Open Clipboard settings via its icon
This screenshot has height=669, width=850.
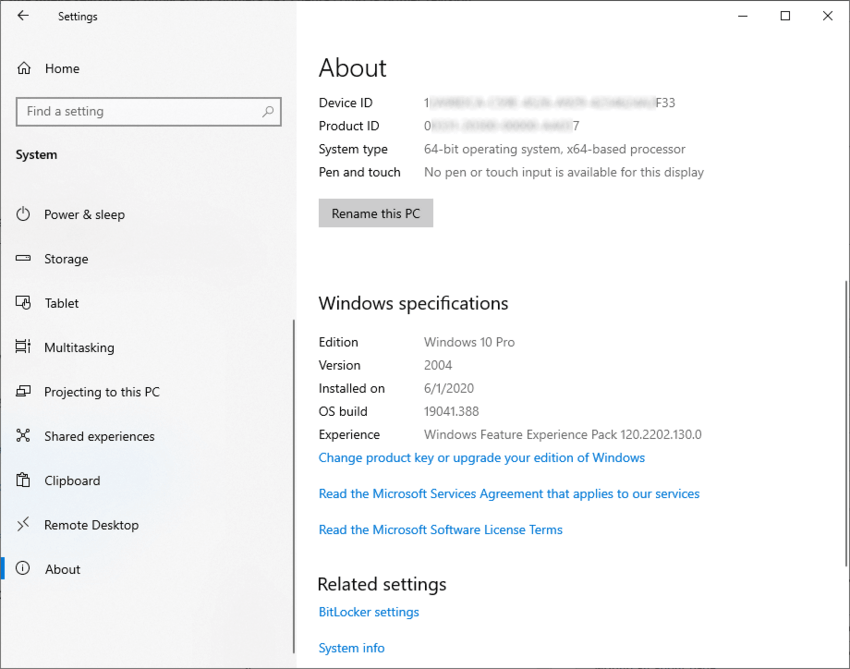click(22, 480)
